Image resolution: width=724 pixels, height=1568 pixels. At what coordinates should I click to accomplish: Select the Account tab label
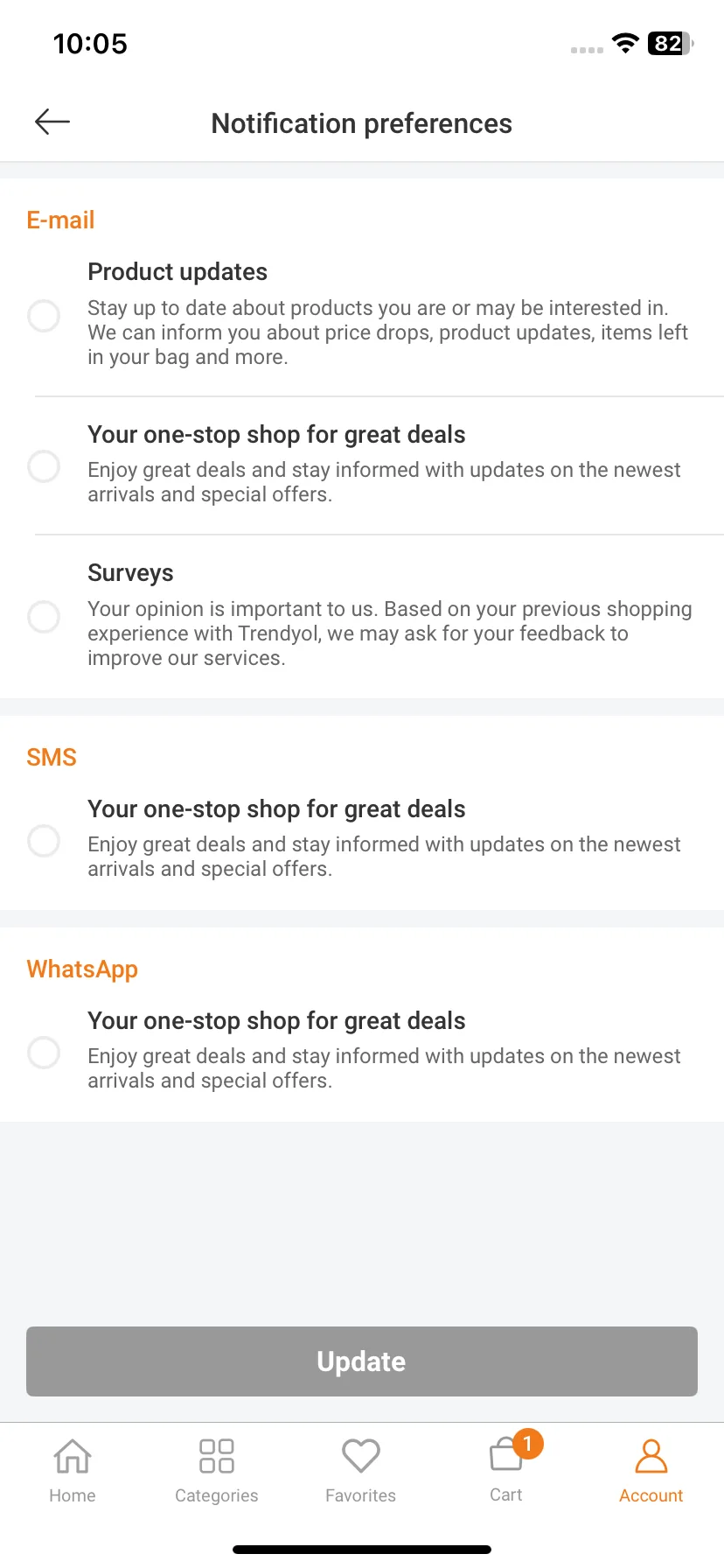651,1495
